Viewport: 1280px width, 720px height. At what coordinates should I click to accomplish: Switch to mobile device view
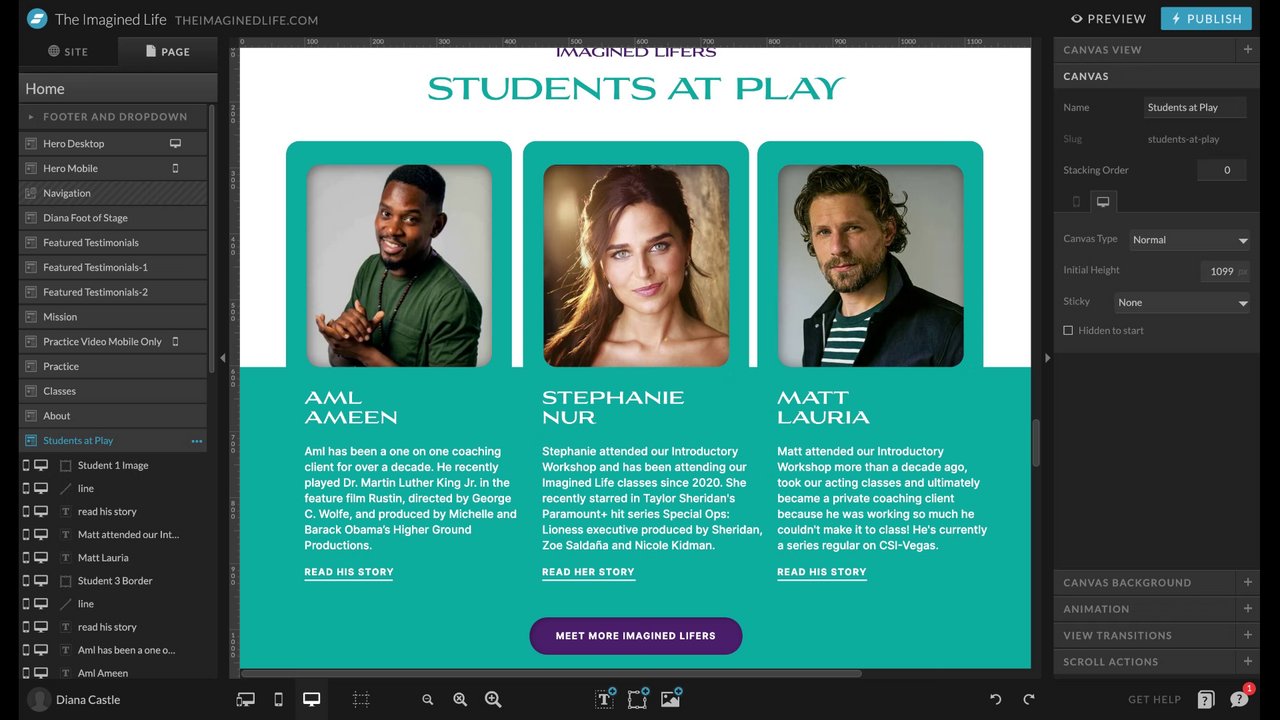[x=278, y=699]
